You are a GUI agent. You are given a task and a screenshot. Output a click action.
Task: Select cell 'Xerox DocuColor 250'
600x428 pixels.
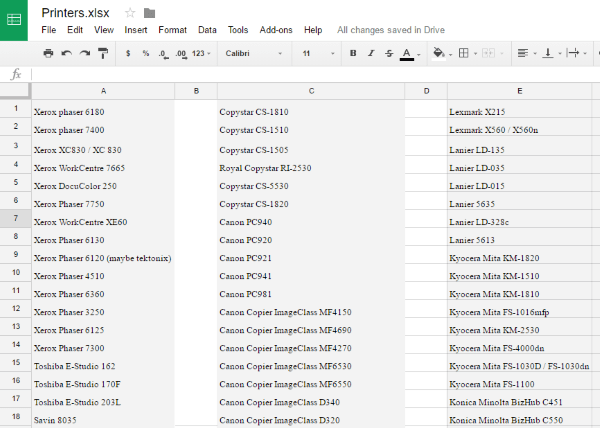[x=103, y=183]
